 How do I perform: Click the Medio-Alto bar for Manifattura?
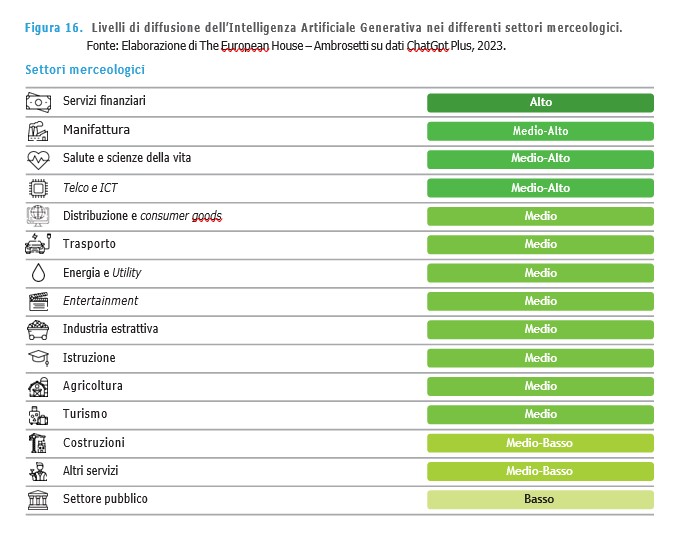(540, 130)
